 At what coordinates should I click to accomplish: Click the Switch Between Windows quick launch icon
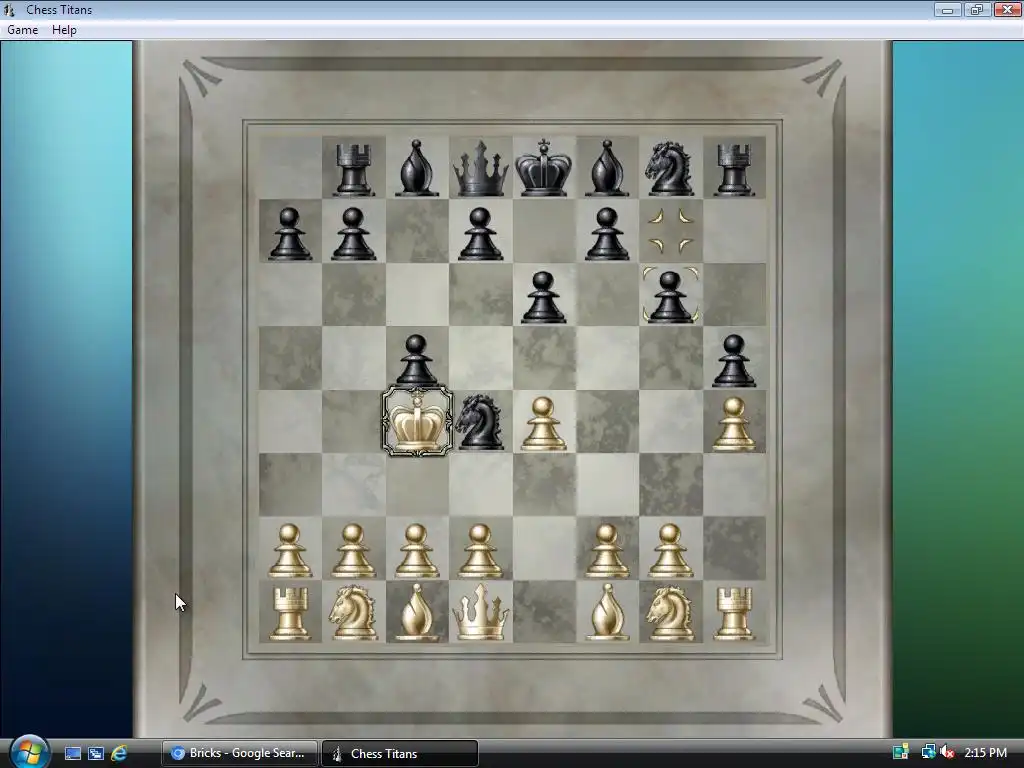click(96, 753)
